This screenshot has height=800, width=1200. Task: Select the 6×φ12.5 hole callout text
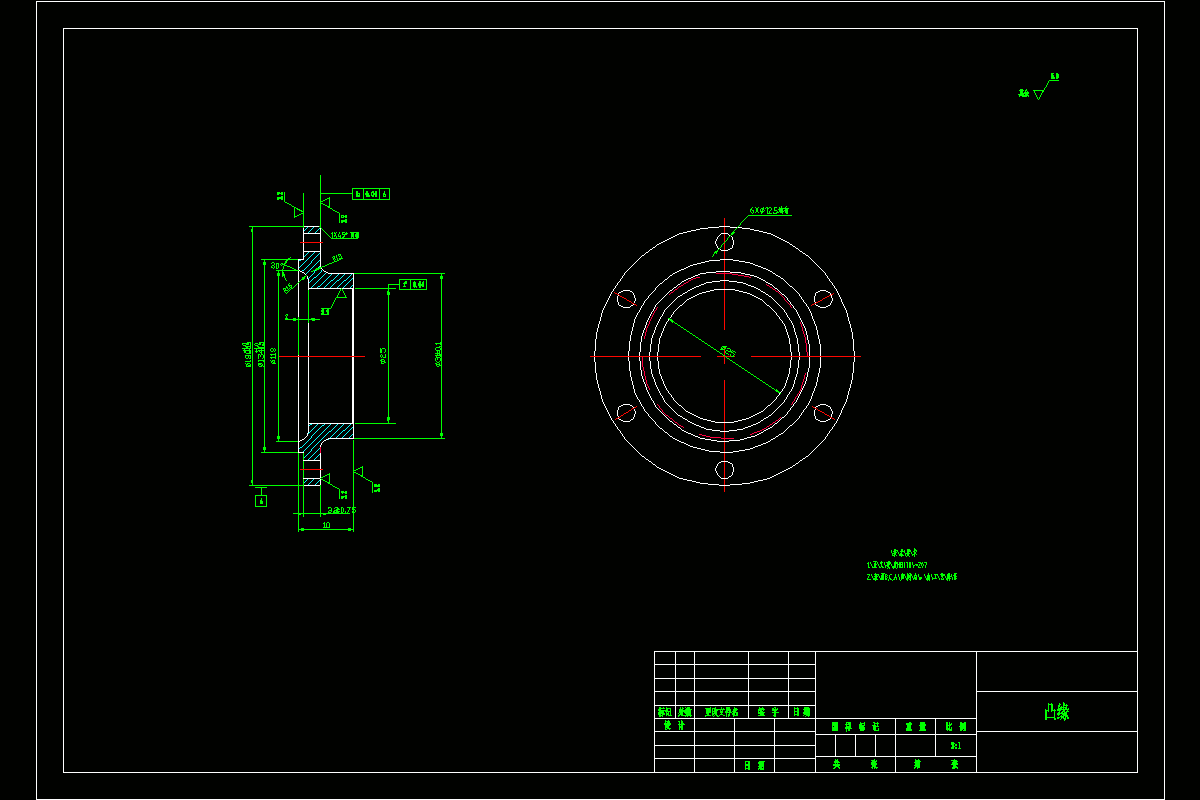[769, 211]
